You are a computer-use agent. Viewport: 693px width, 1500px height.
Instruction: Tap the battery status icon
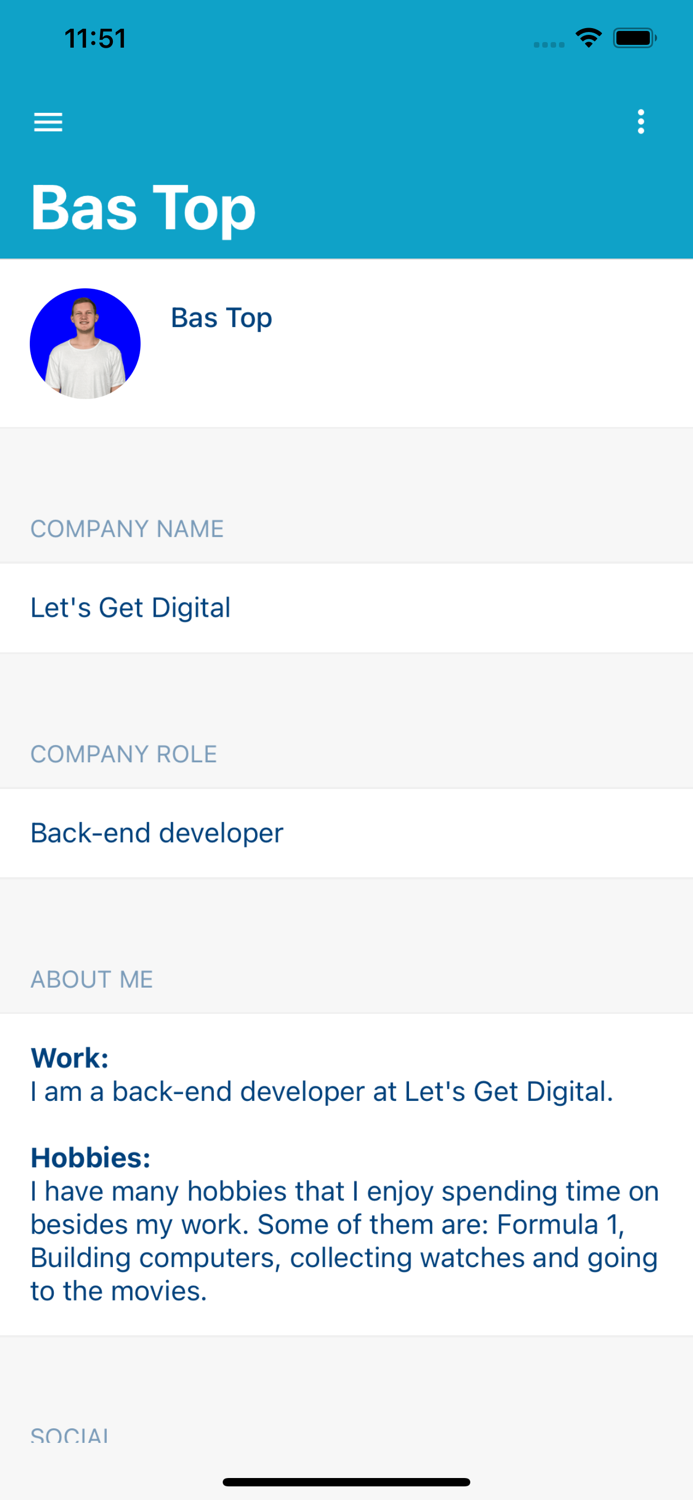point(634,39)
